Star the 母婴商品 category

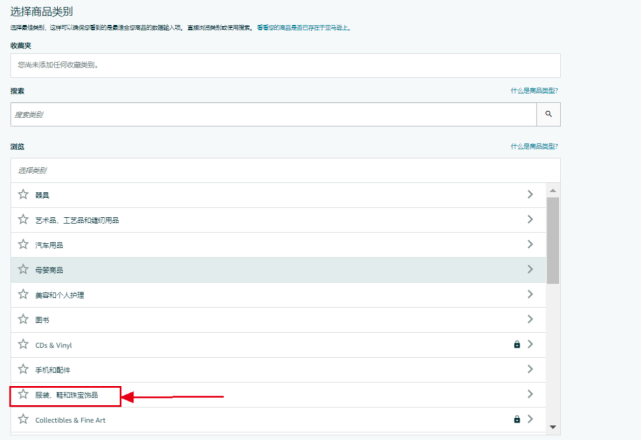click(x=23, y=269)
